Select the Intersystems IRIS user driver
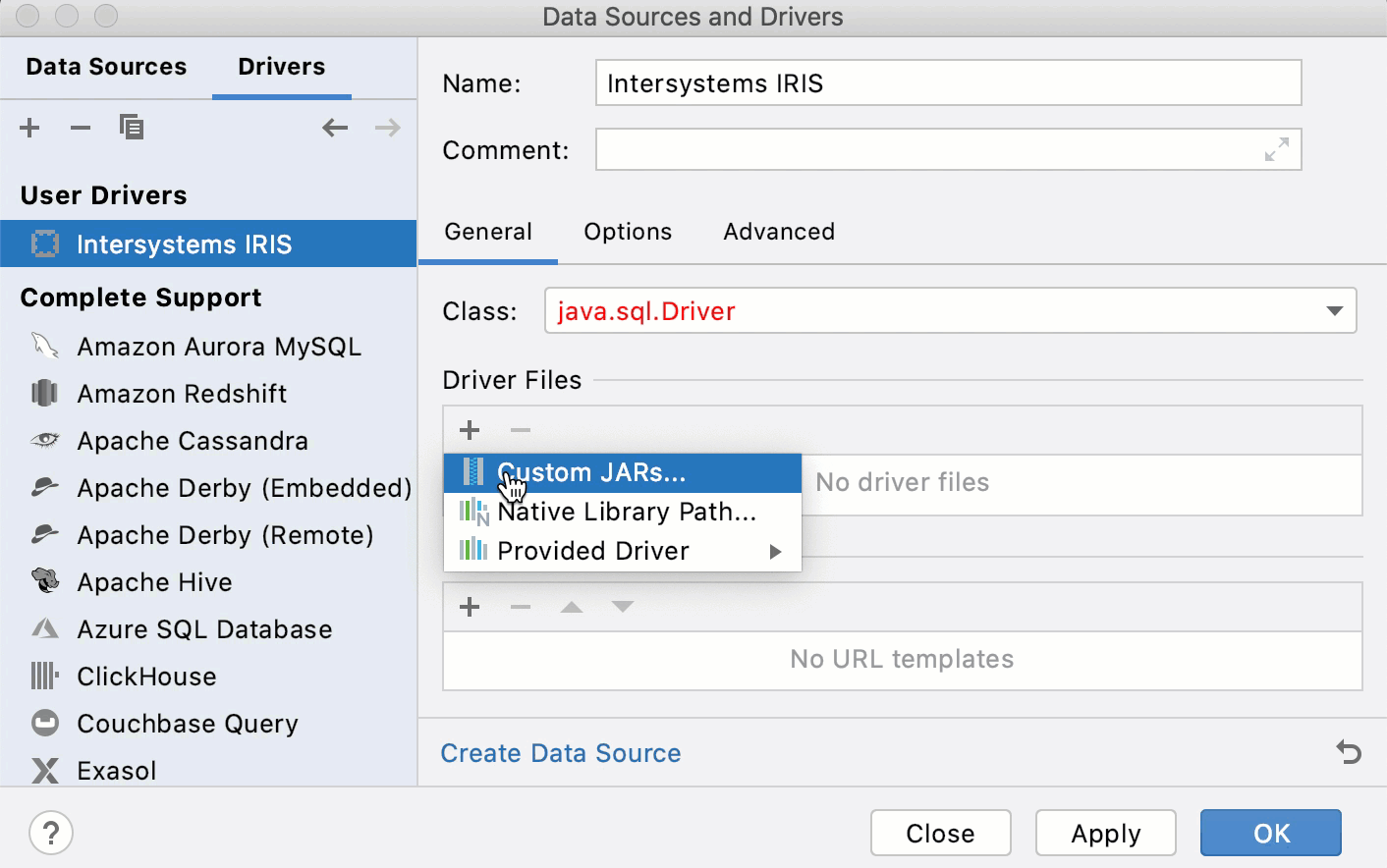The image size is (1387, 868). click(184, 244)
